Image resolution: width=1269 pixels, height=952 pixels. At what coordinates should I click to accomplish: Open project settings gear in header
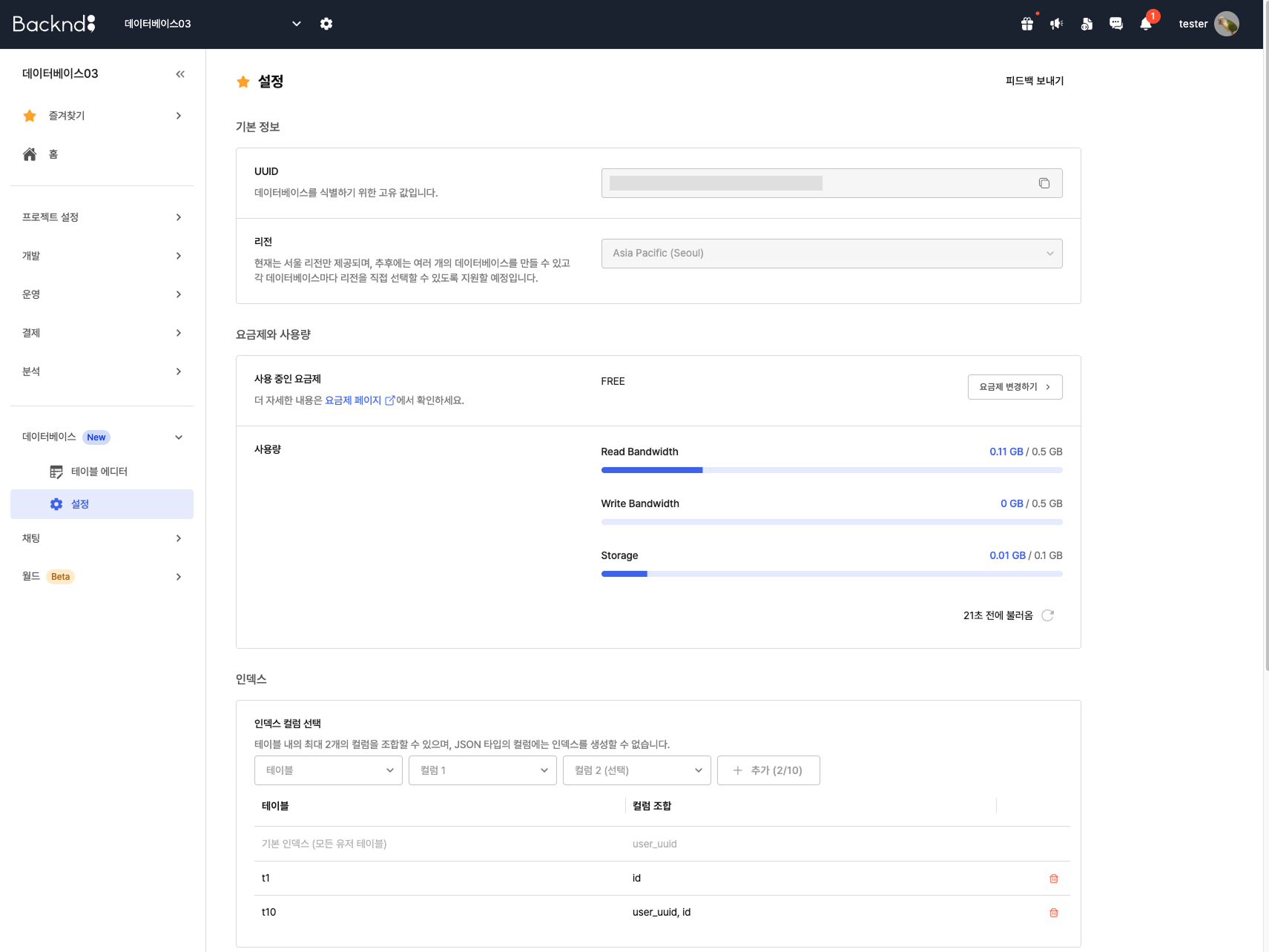326,24
